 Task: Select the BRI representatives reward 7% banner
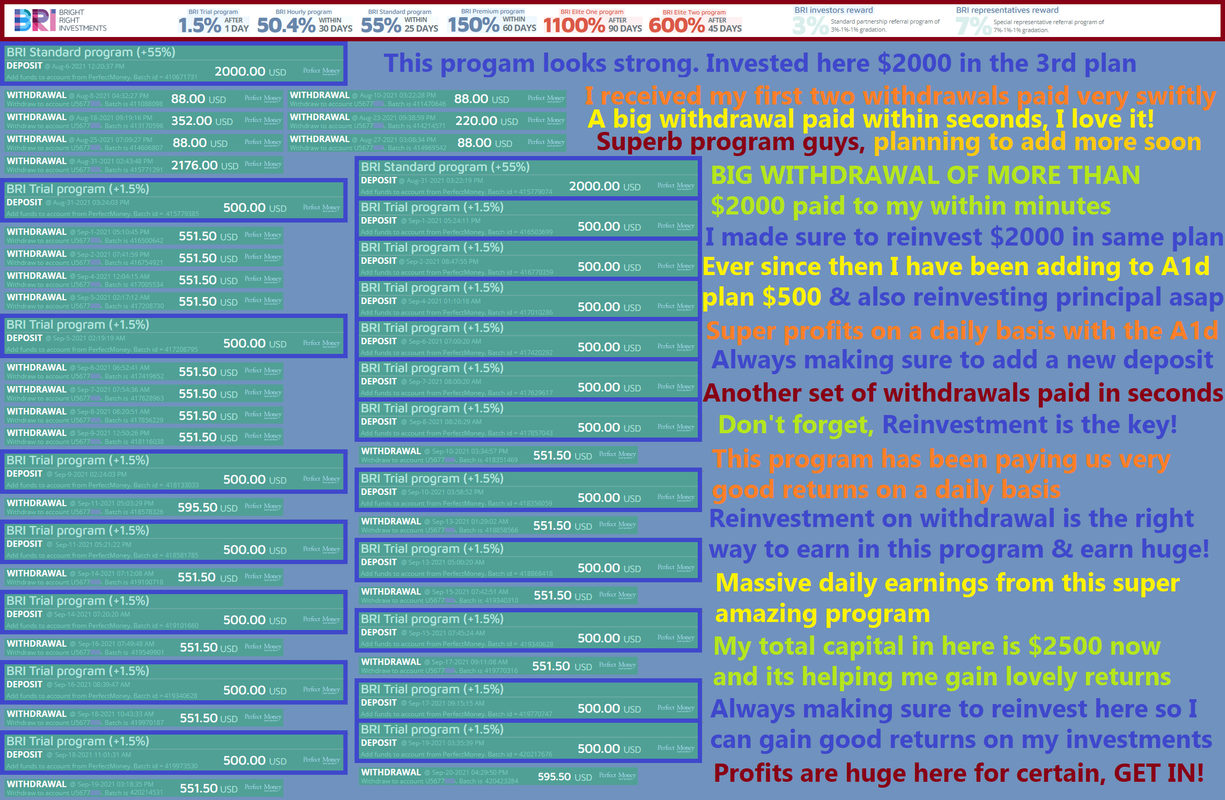coord(1031,22)
